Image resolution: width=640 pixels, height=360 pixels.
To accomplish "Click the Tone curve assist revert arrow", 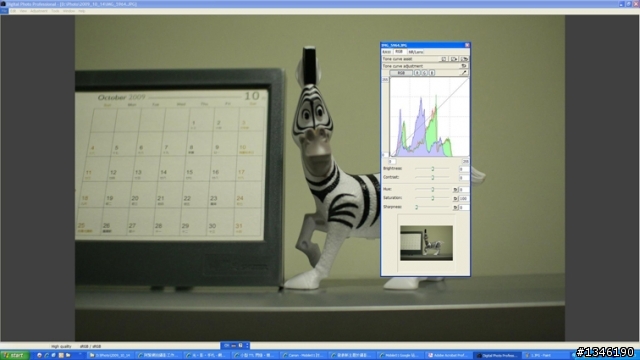I will click(464, 59).
